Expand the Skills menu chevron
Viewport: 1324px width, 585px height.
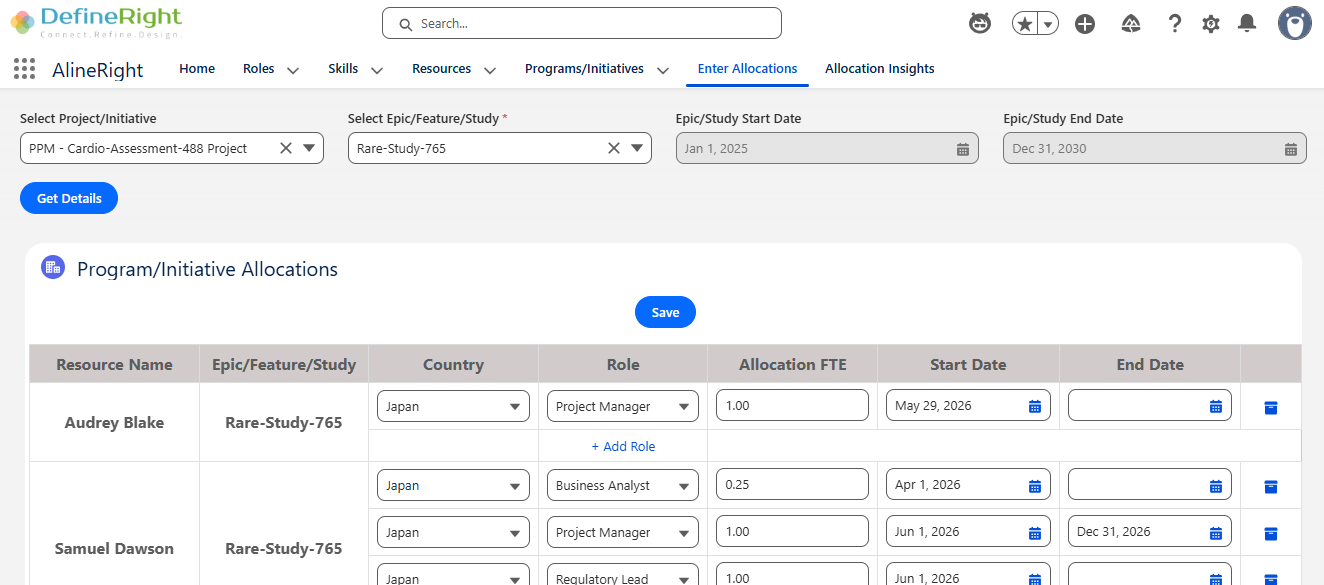[377, 70]
